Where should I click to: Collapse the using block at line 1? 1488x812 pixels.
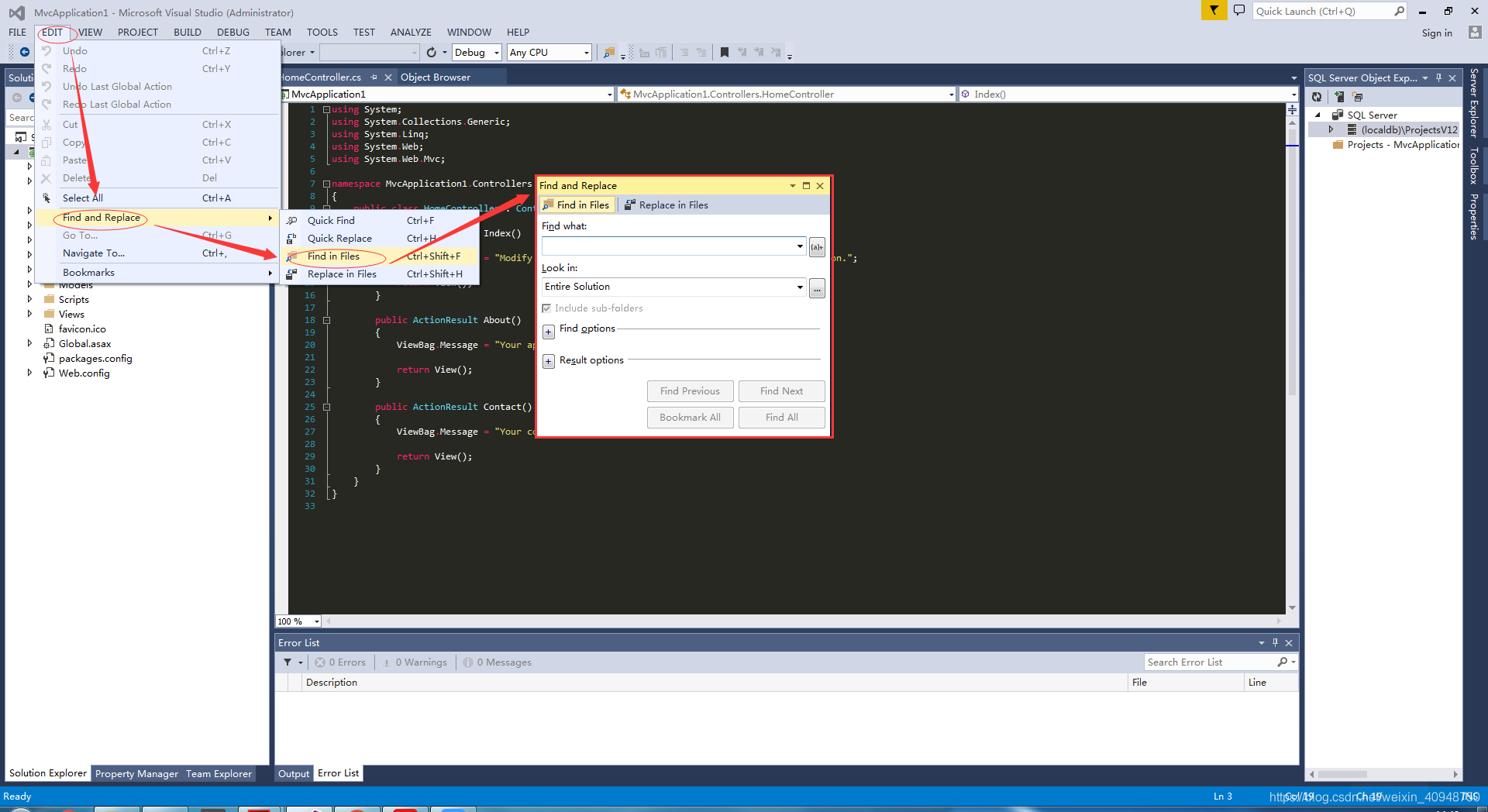point(326,109)
